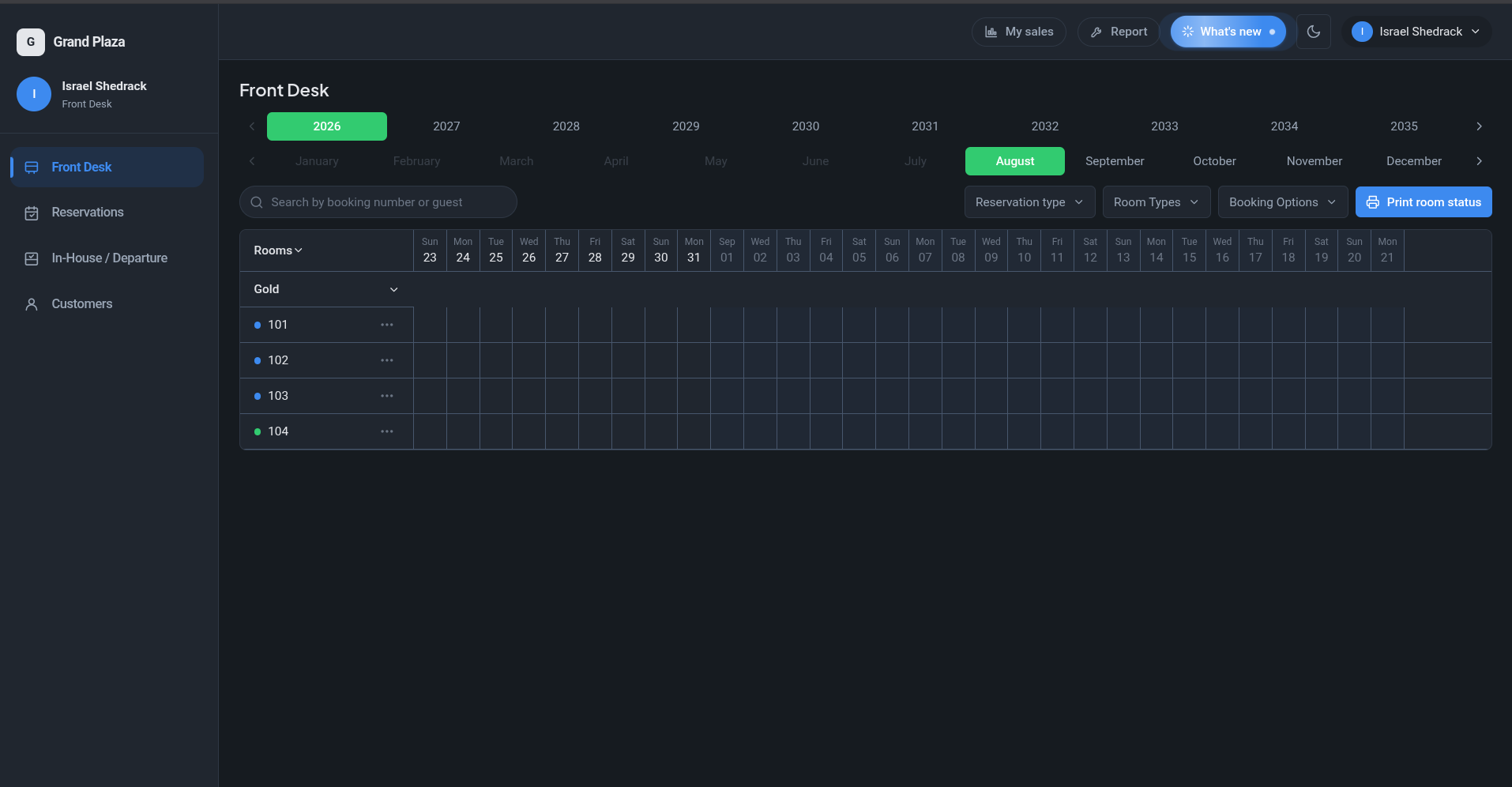This screenshot has height=787, width=1512.
Task: Expand the Rooms column dropdown
Action: (278, 250)
